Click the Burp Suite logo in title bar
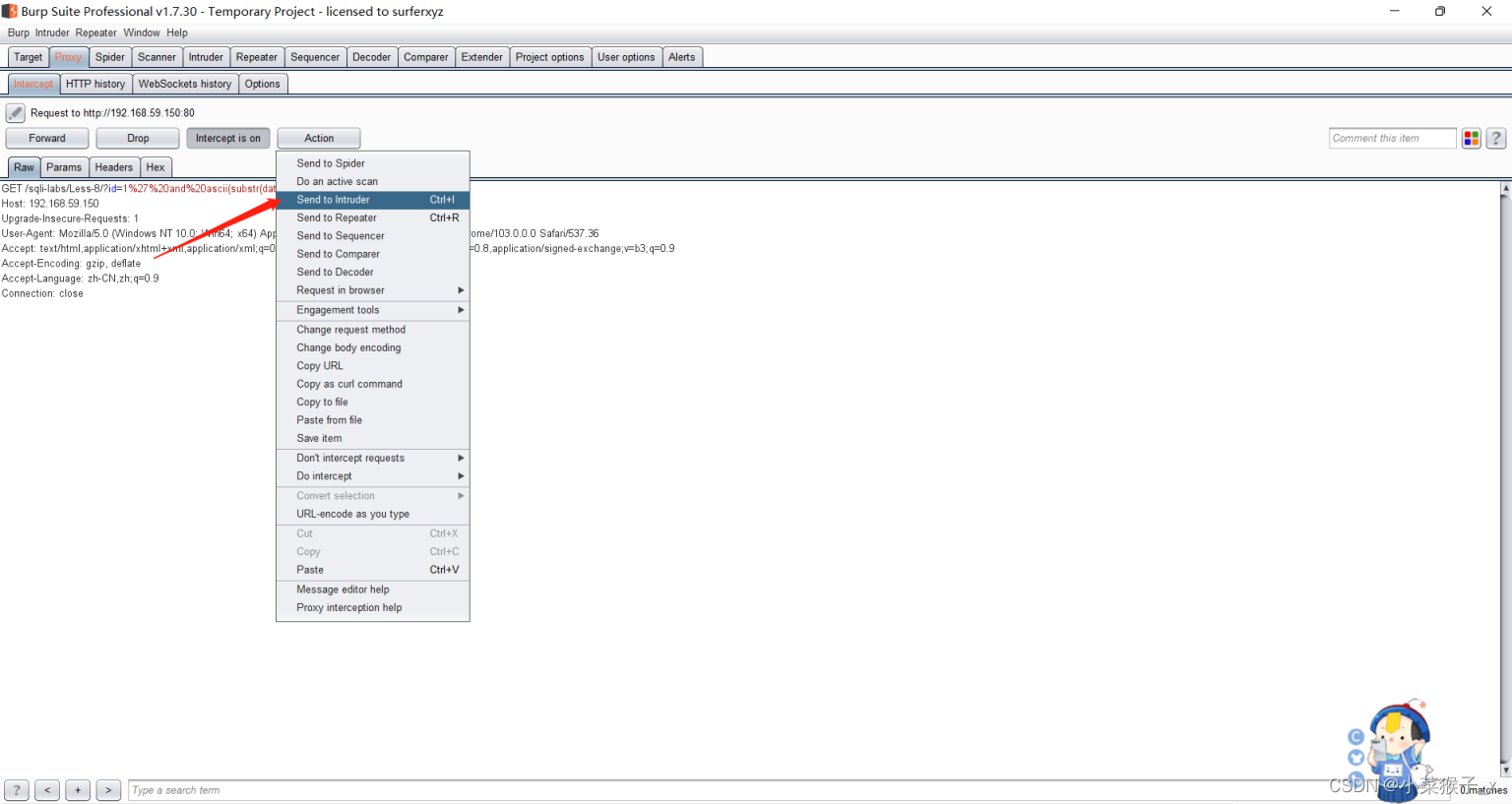 [x=10, y=11]
